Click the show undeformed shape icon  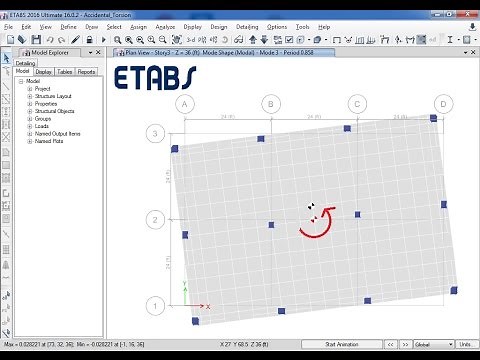point(337,40)
